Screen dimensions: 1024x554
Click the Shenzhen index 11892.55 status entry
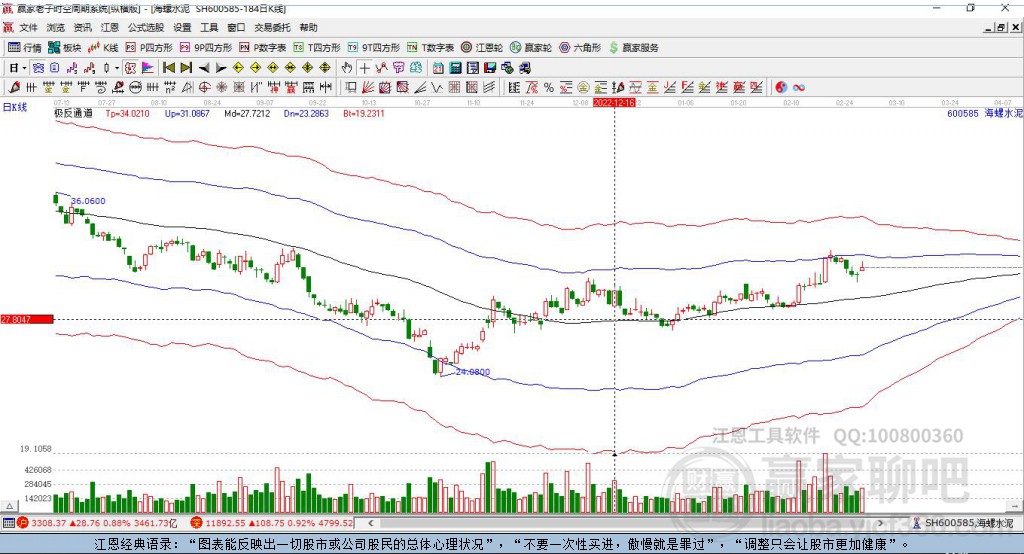(272, 523)
